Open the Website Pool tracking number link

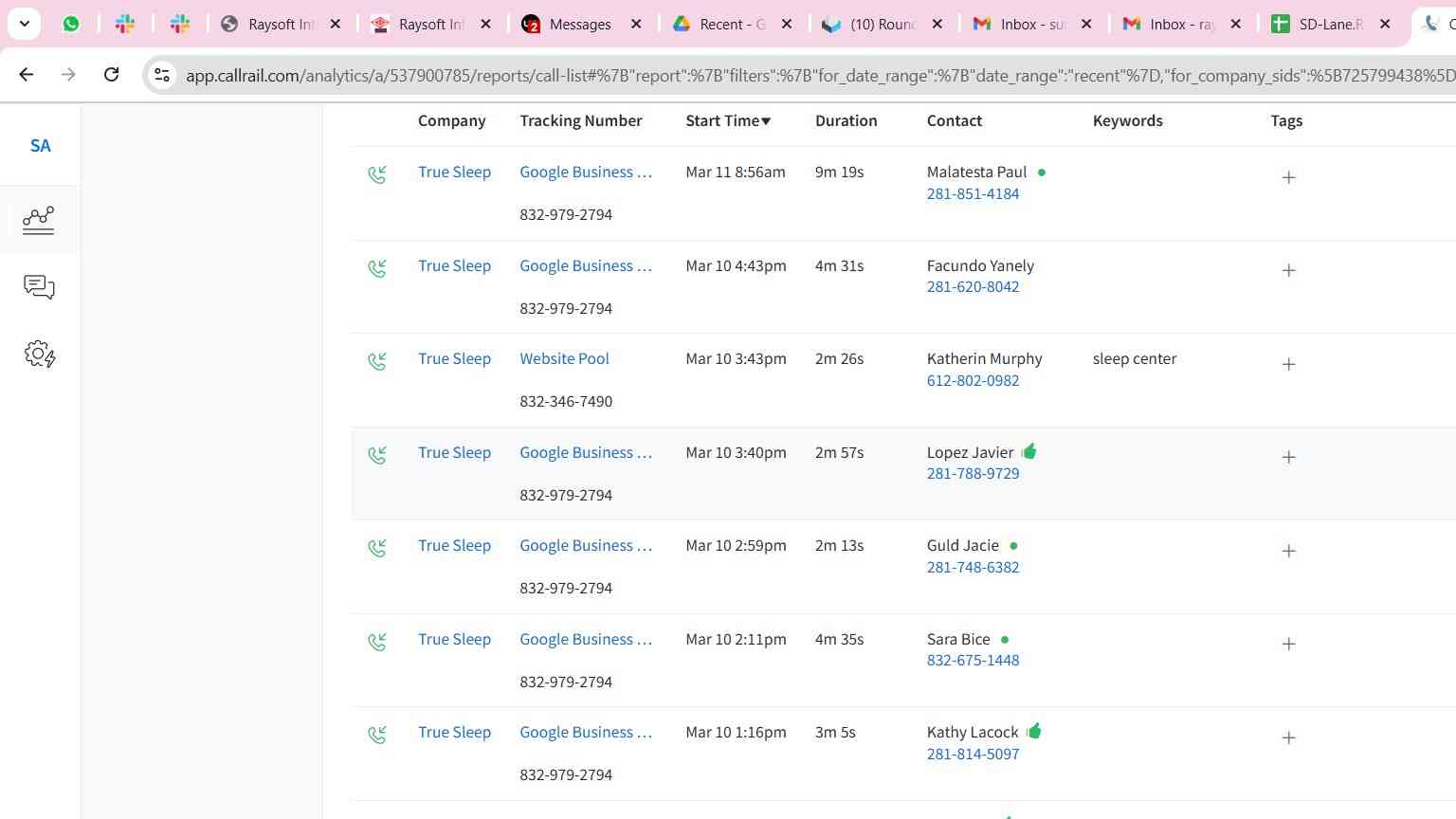pos(564,358)
